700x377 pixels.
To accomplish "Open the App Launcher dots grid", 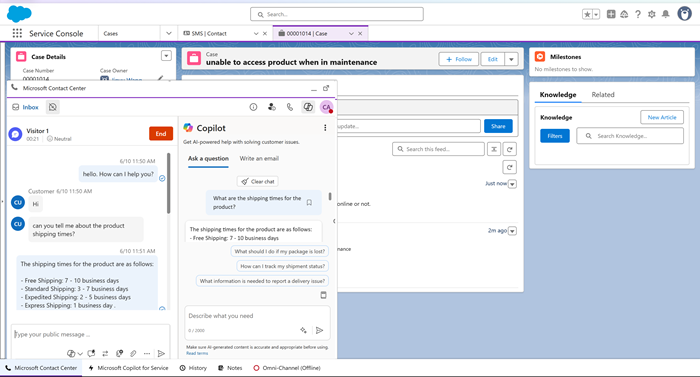I will coord(17,34).
